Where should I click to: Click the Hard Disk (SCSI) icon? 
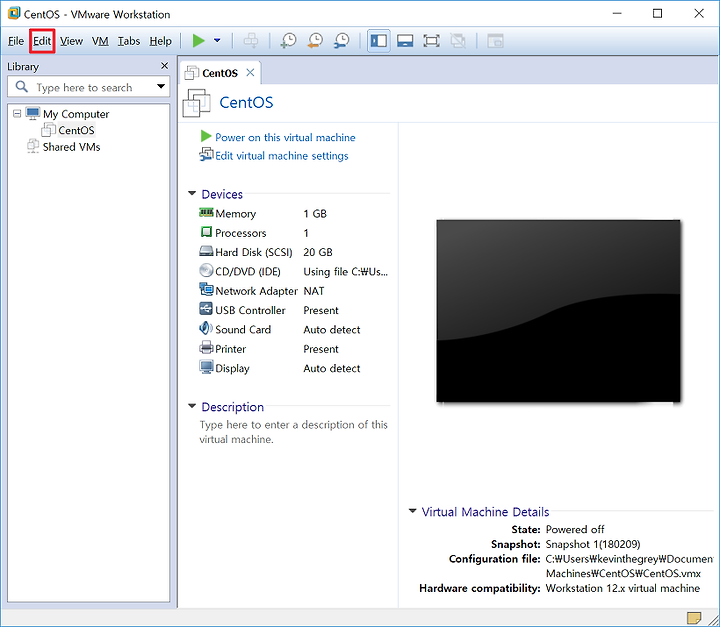tap(206, 251)
